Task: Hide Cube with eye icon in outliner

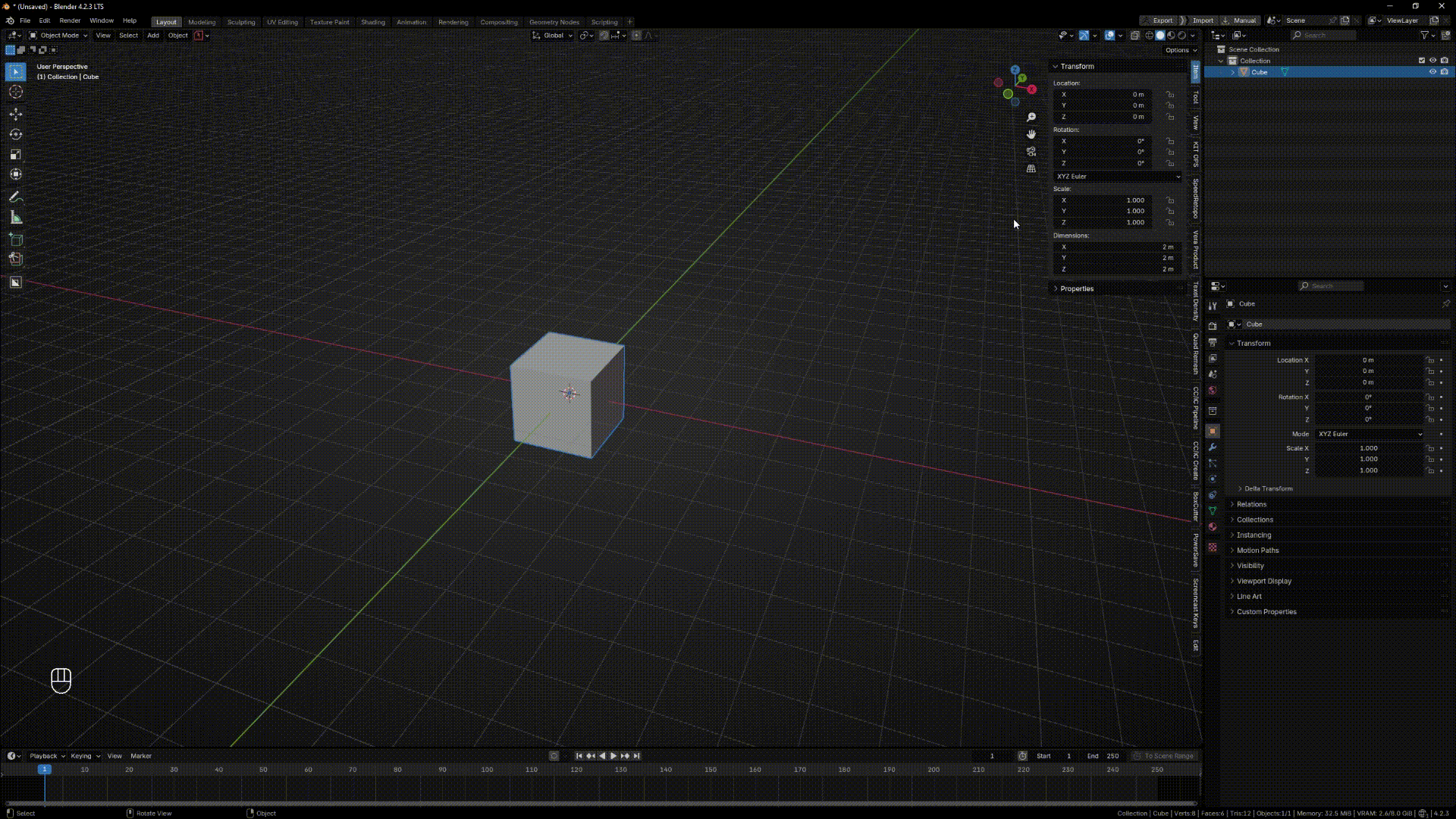Action: tap(1432, 72)
